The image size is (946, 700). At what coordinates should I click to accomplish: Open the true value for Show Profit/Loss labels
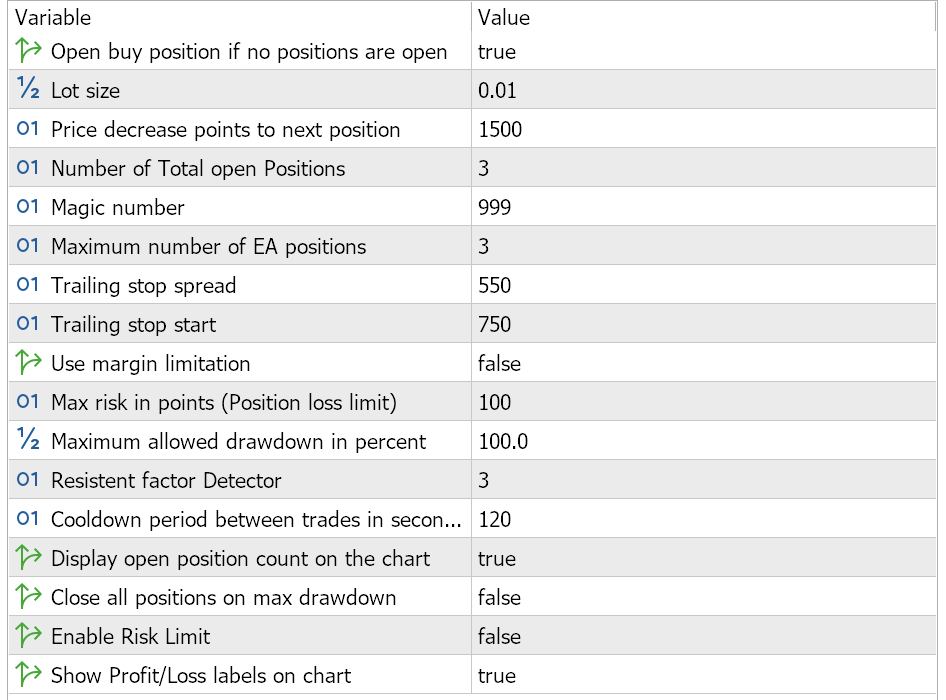[x=497, y=675]
